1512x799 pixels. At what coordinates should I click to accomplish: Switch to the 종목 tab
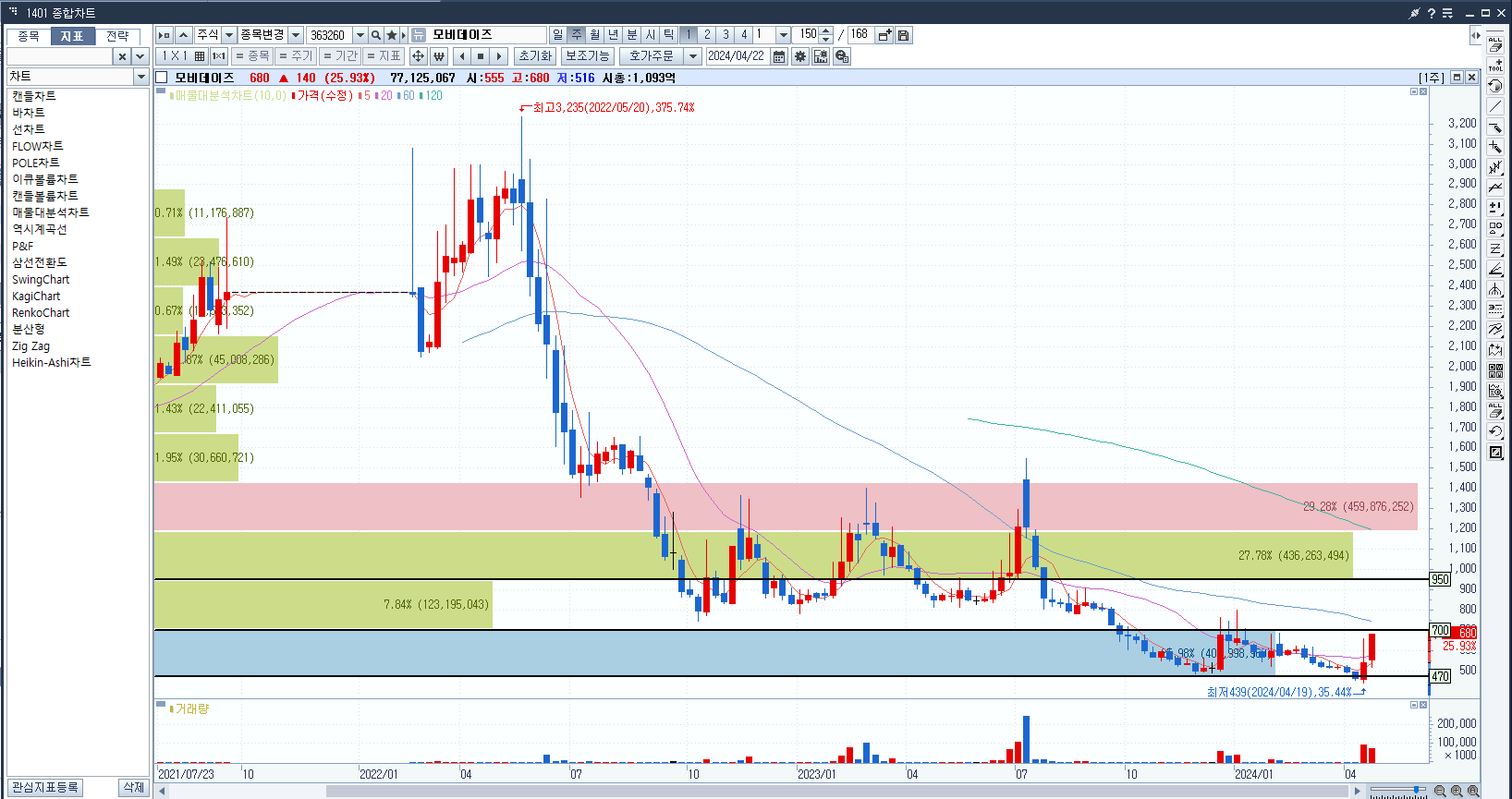pyautogui.click(x=29, y=36)
